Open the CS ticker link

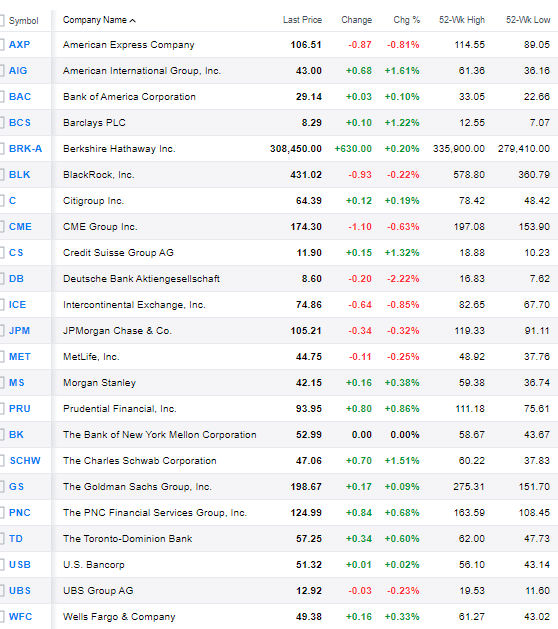[16, 253]
